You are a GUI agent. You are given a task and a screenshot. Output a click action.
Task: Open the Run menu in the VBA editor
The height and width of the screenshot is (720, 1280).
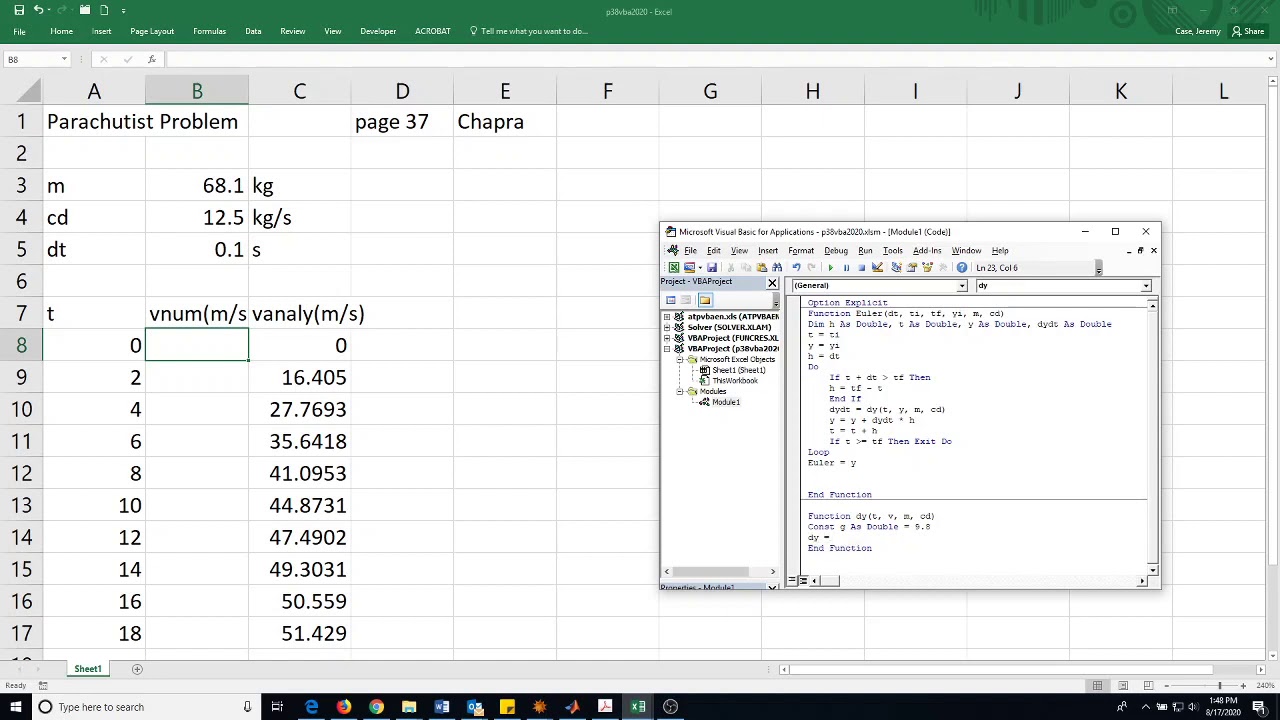[865, 251]
